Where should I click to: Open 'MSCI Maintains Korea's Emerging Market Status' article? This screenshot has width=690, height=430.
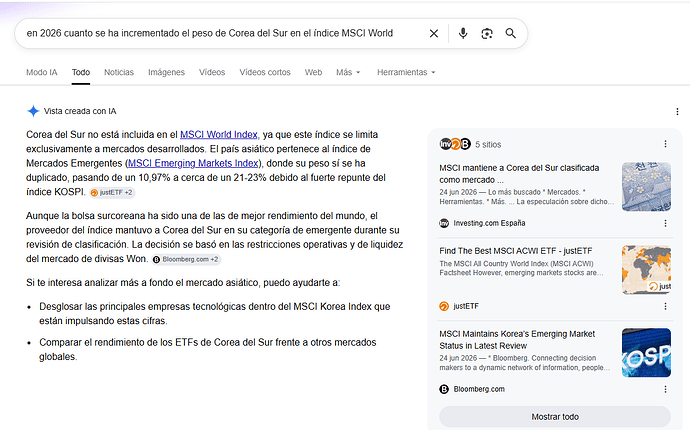(x=517, y=339)
